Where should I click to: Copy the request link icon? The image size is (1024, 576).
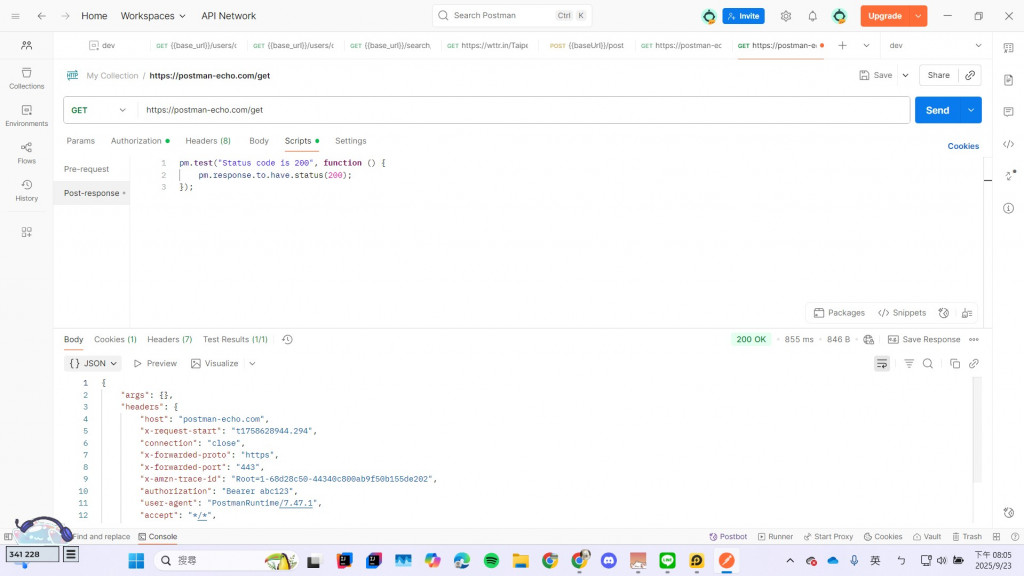[970, 75]
